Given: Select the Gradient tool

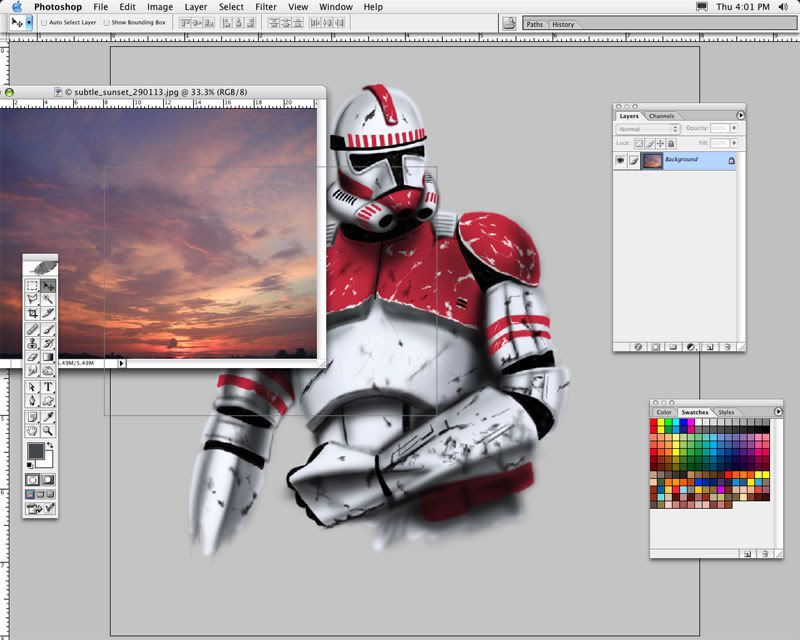Looking at the screenshot, I should pos(48,357).
